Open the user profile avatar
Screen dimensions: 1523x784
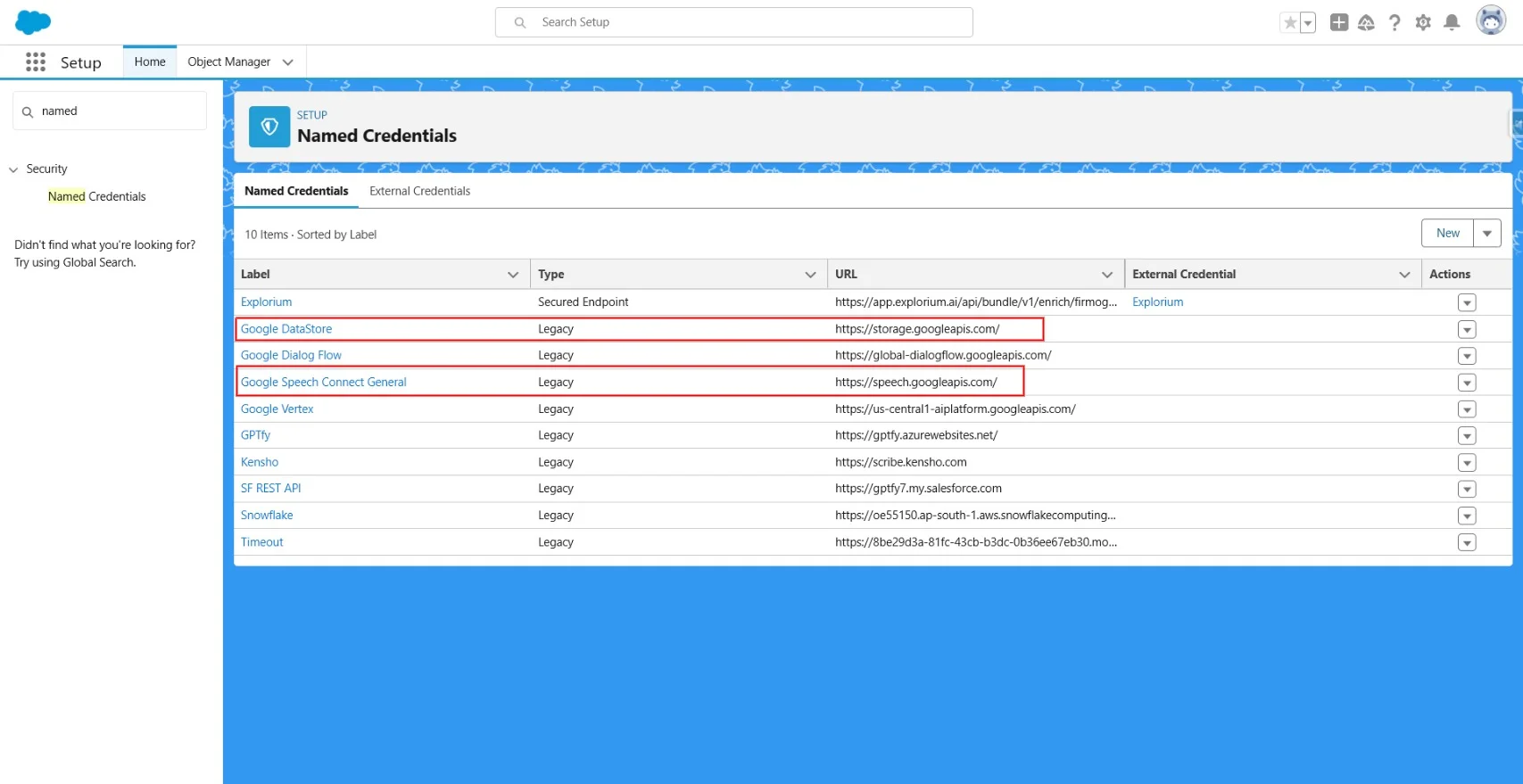(1490, 21)
